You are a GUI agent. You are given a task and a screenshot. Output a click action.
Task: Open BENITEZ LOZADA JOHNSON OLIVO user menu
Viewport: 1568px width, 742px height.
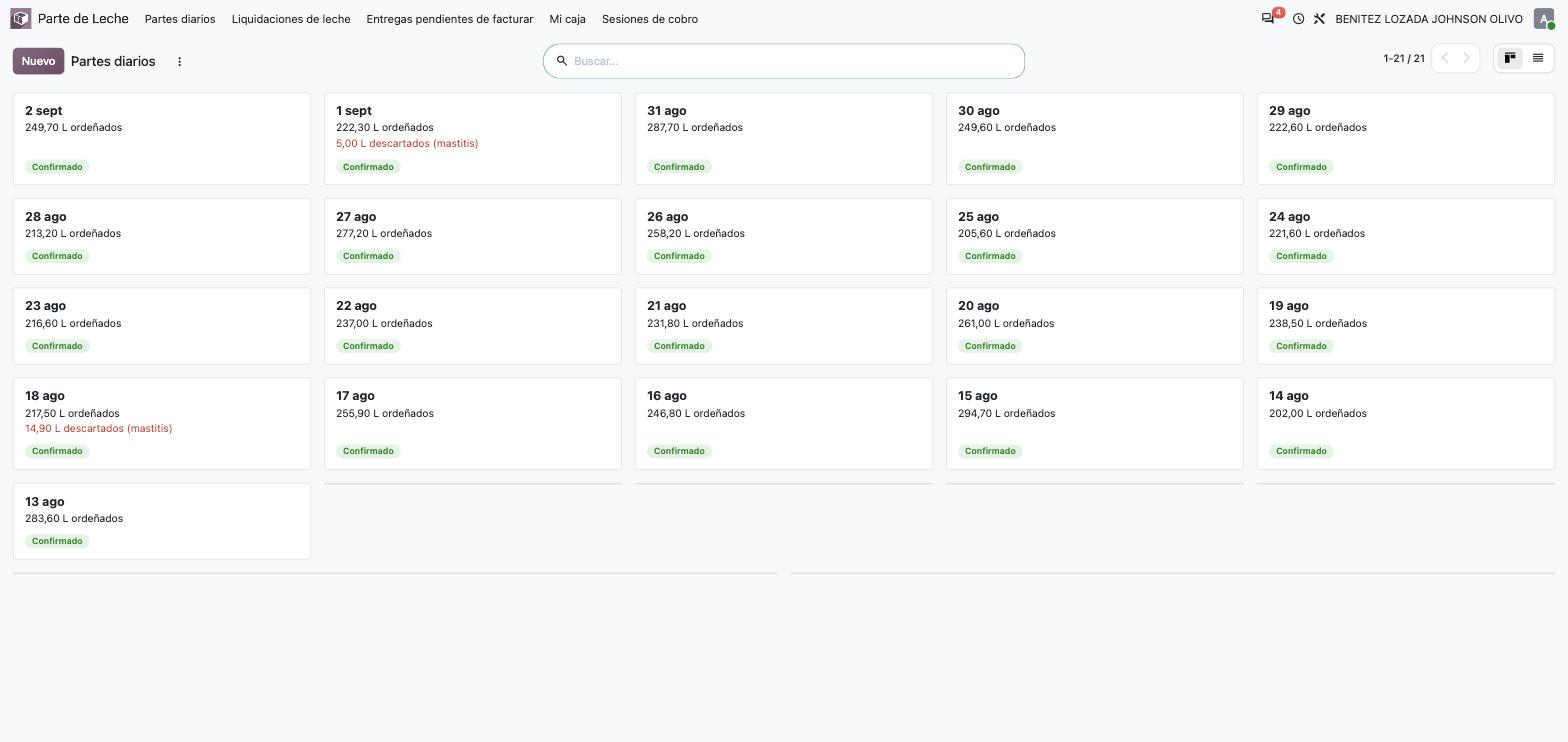click(x=1429, y=19)
